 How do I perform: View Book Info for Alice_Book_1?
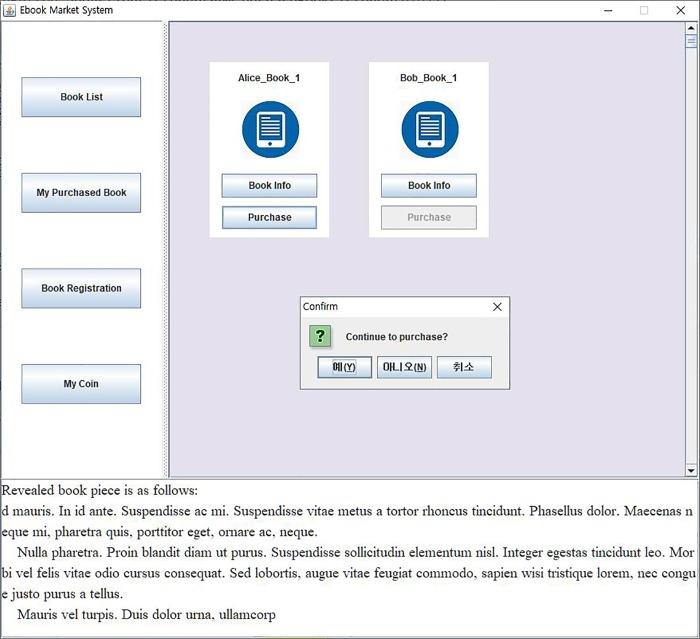269,186
